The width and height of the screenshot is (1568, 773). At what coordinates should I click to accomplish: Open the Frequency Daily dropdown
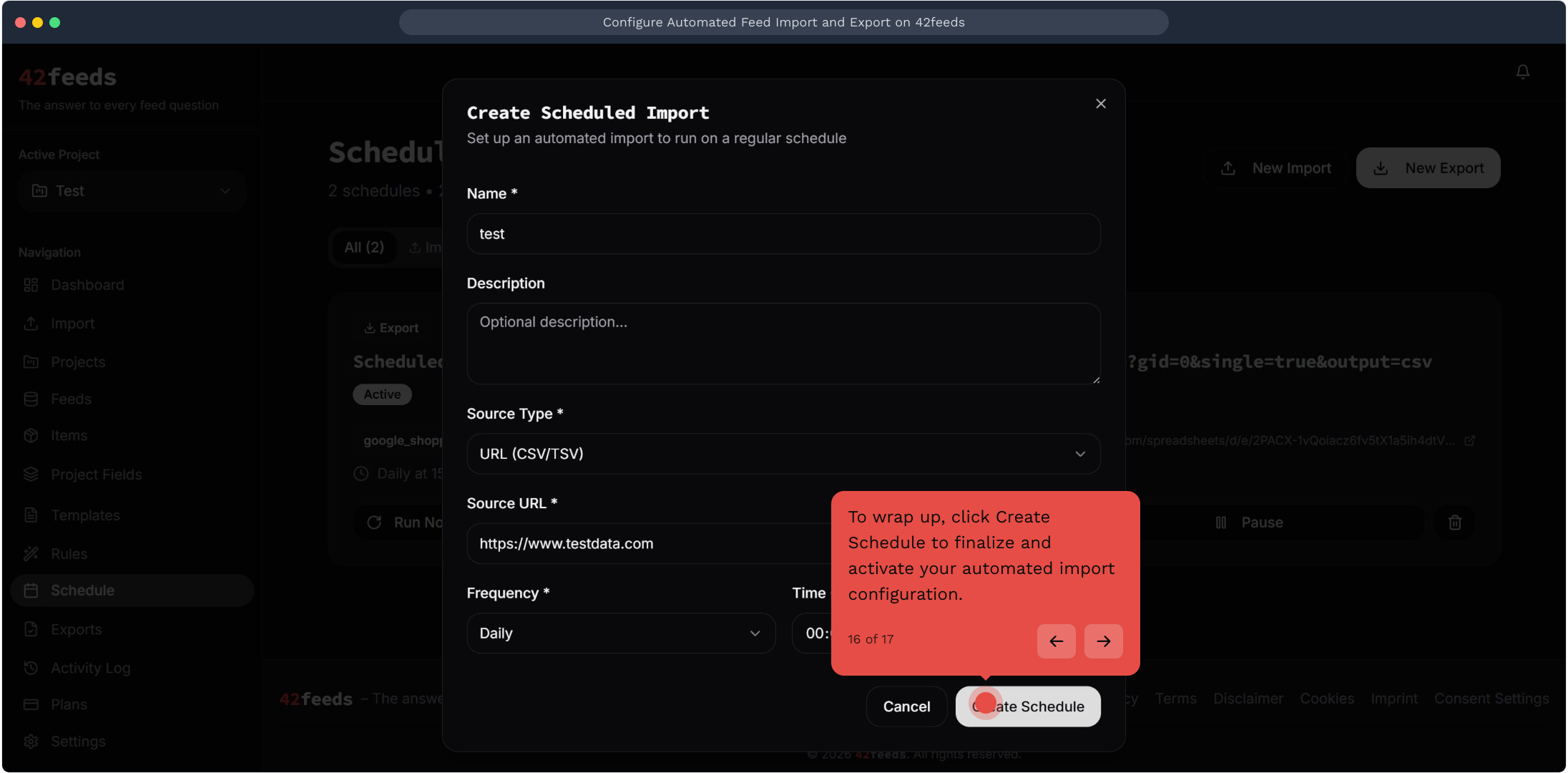(x=620, y=633)
